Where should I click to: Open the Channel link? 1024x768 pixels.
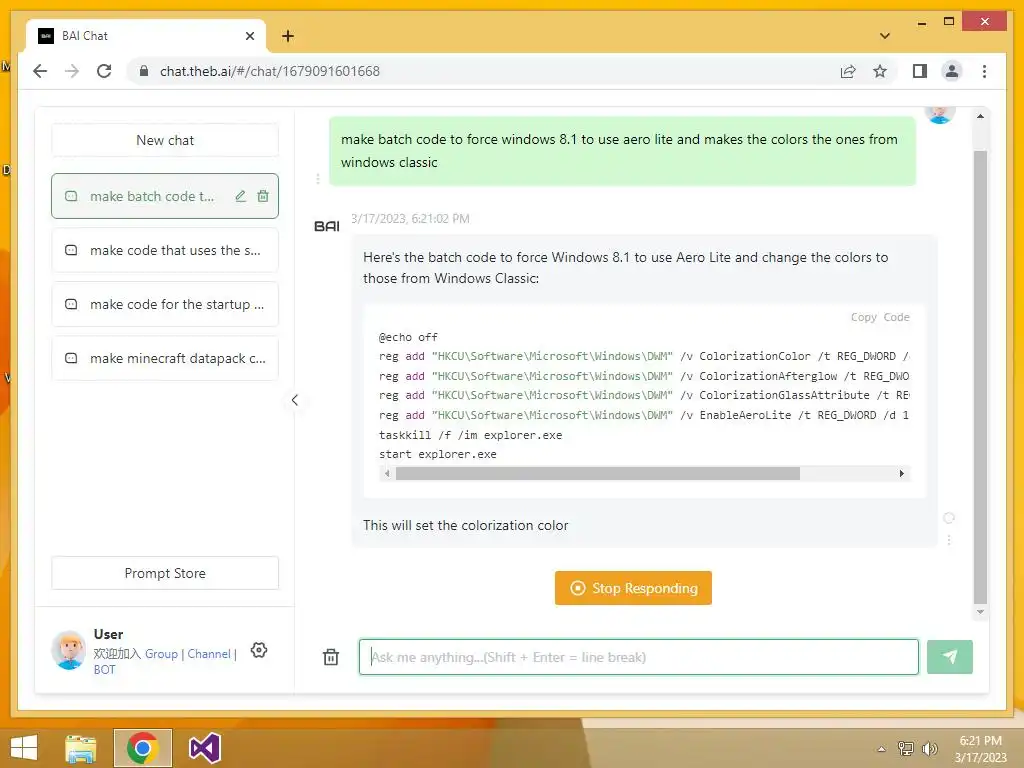pyautogui.click(x=209, y=654)
